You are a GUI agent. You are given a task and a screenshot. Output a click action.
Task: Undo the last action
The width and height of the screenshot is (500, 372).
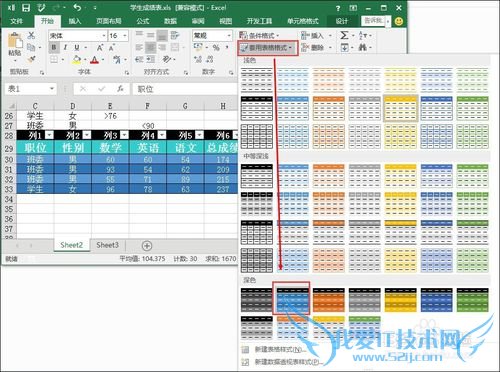(x=77, y=7)
